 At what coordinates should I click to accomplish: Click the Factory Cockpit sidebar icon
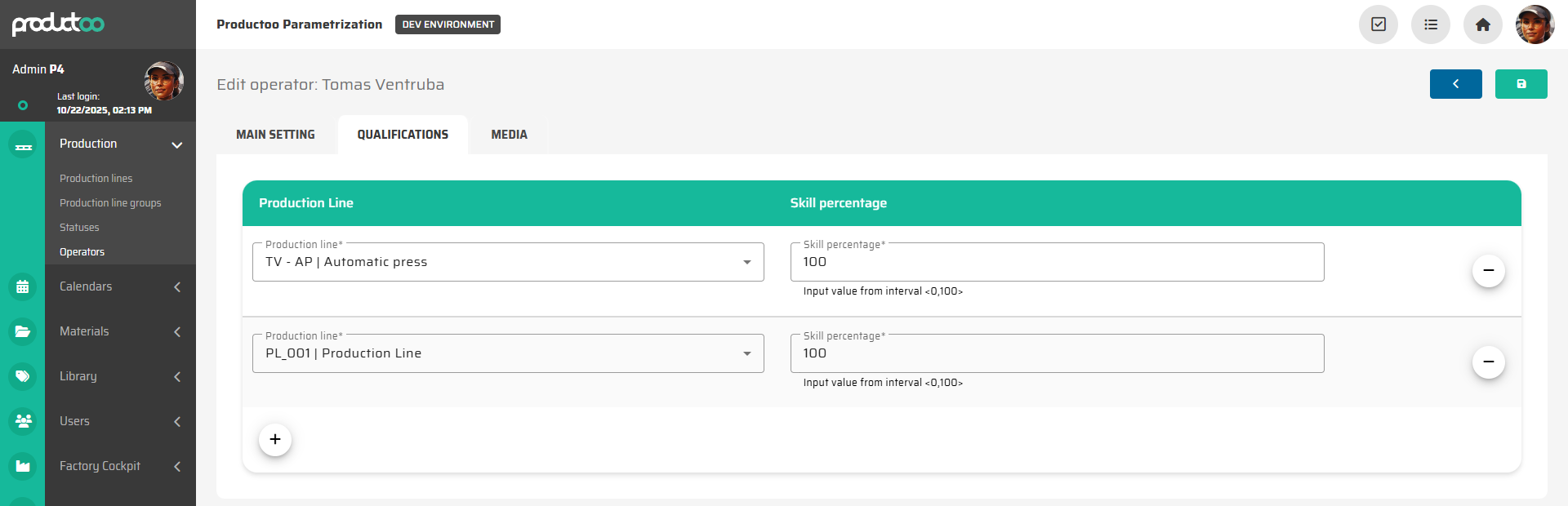[23, 466]
